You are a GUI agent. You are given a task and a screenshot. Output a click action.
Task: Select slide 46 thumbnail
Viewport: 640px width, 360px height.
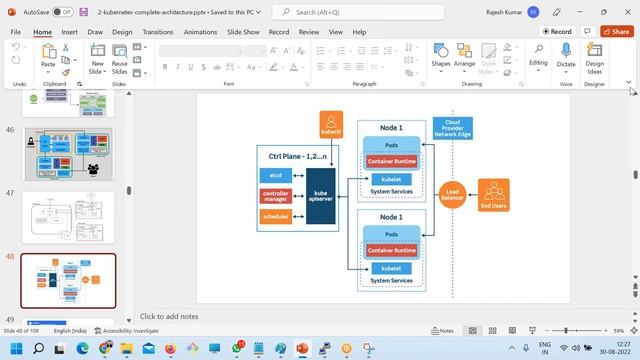pyautogui.click(x=69, y=154)
